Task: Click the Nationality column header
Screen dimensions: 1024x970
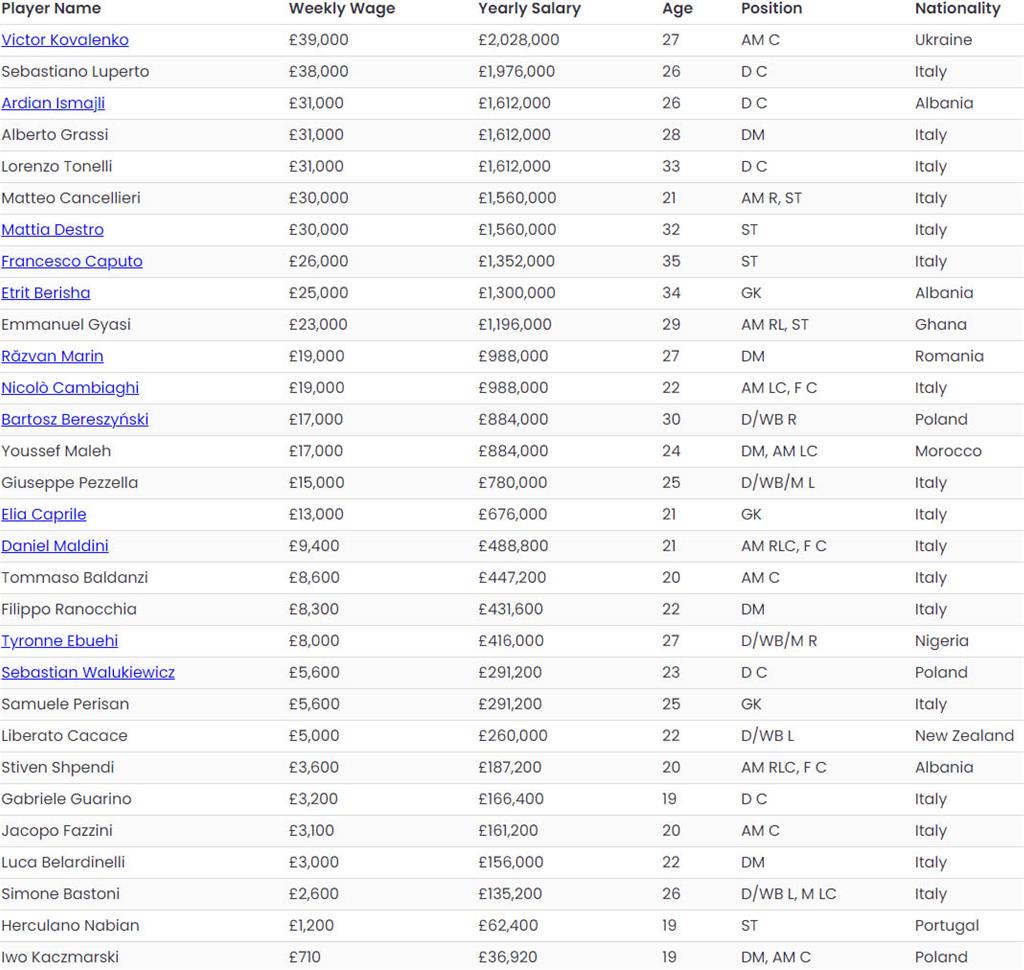Action: click(x=957, y=9)
